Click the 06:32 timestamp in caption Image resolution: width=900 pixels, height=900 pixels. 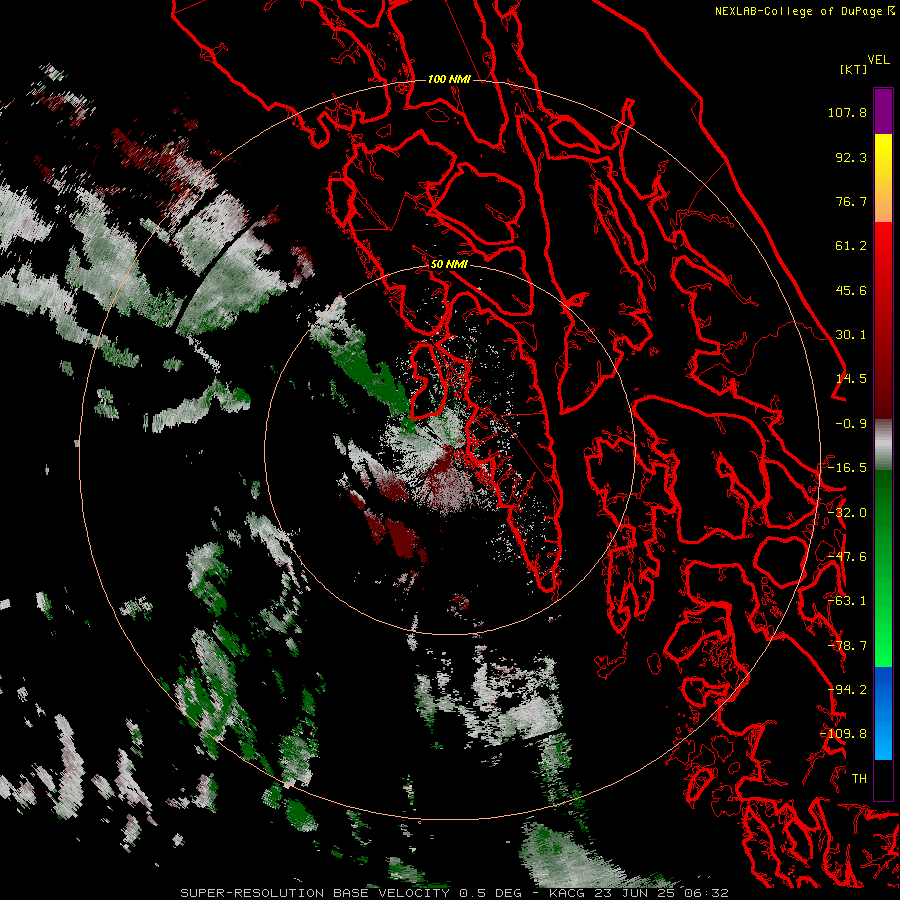point(709,893)
